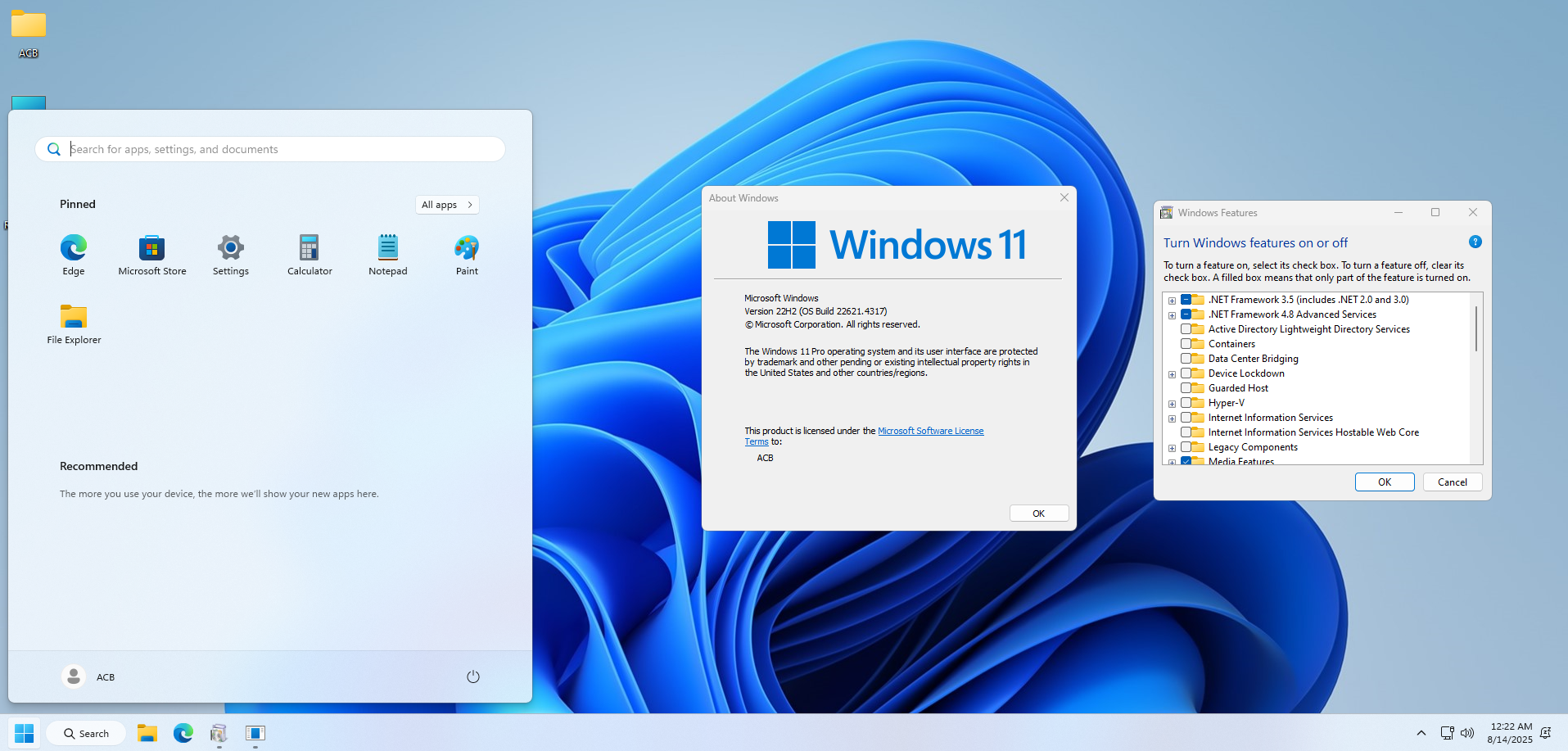Screen dimensions: 1568x751
Task: Click the power button in Start menu
Action: (x=473, y=676)
